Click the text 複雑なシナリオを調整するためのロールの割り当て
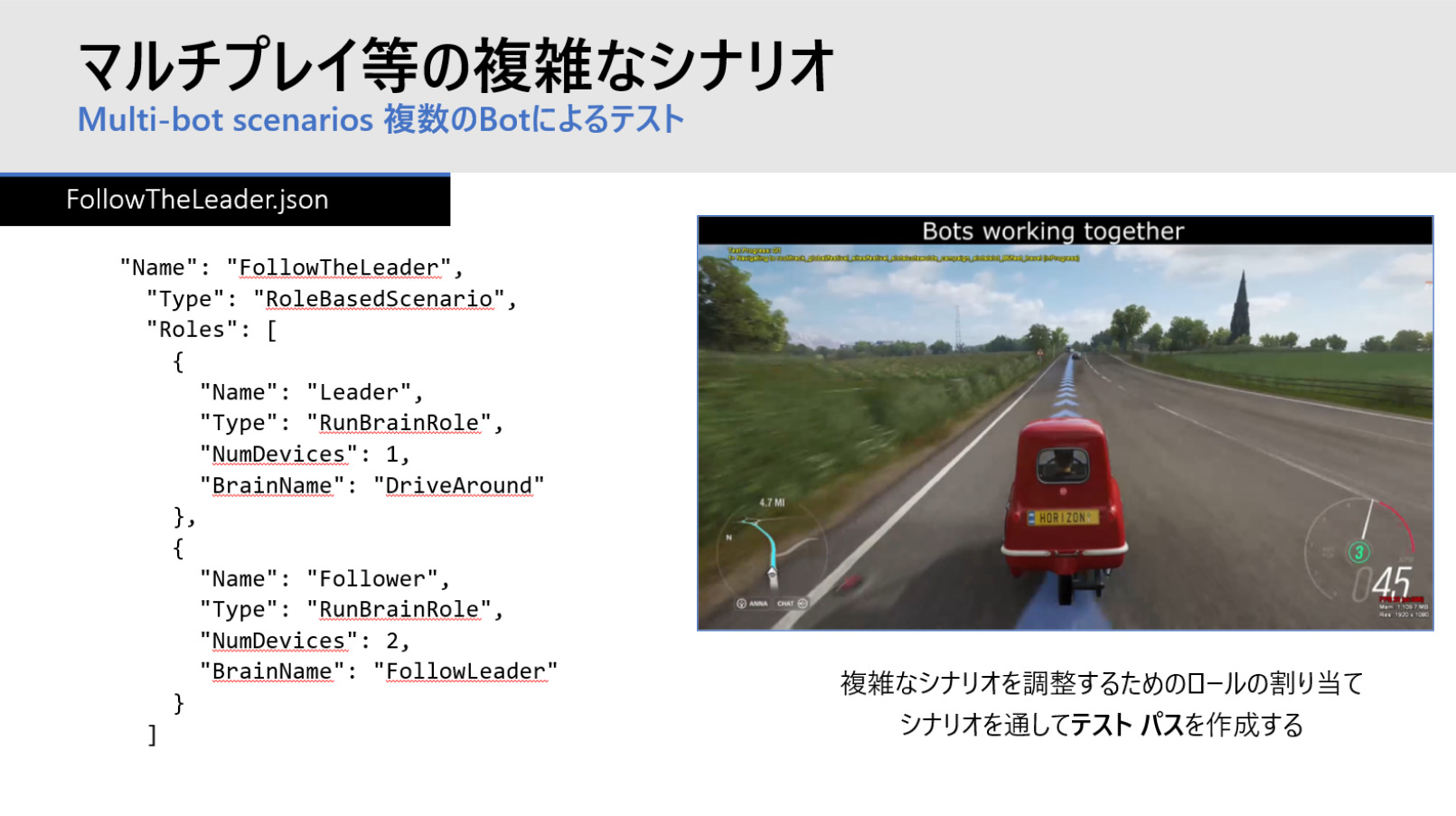The image size is (1456, 816). pos(1101,683)
